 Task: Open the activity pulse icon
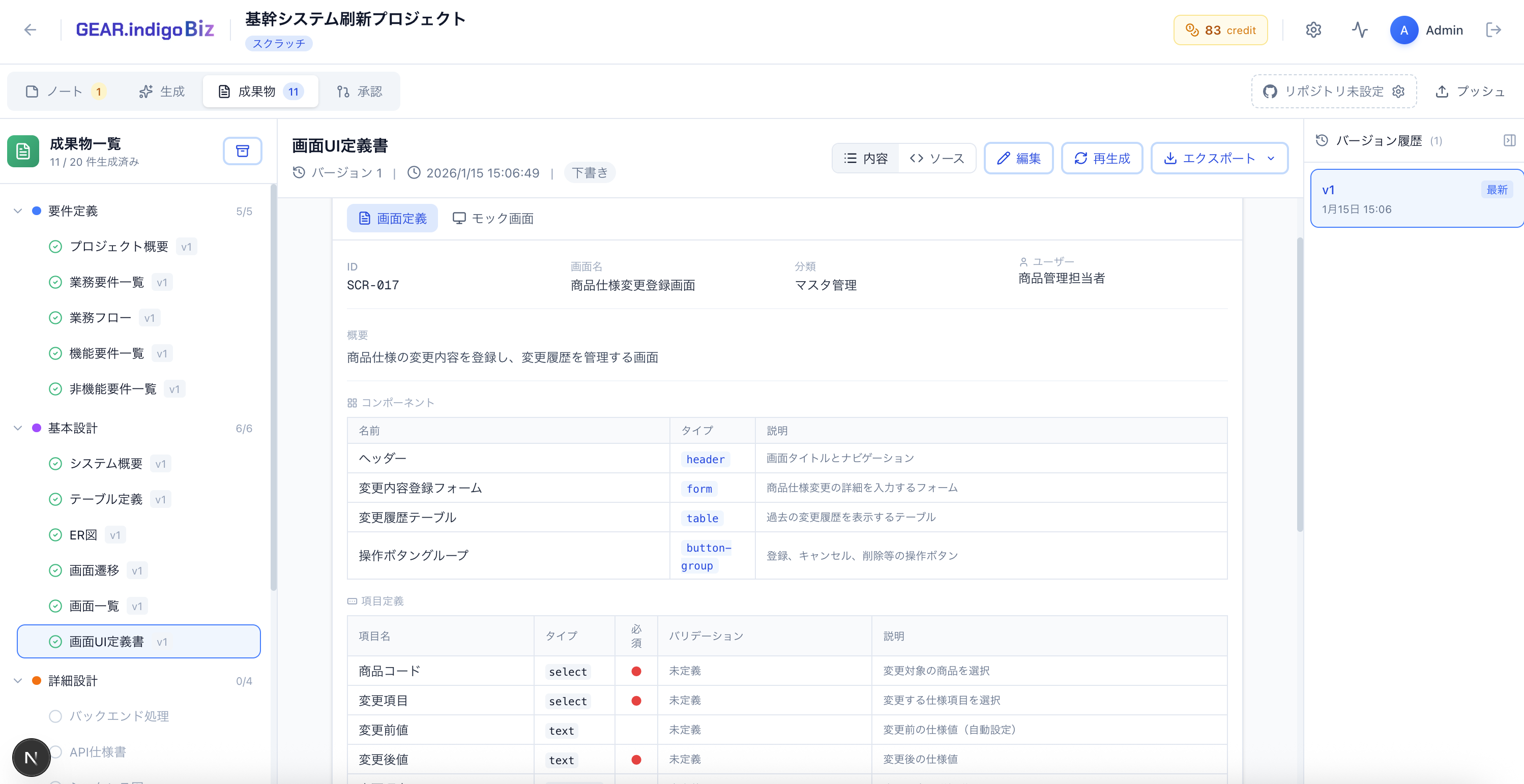click(1360, 29)
